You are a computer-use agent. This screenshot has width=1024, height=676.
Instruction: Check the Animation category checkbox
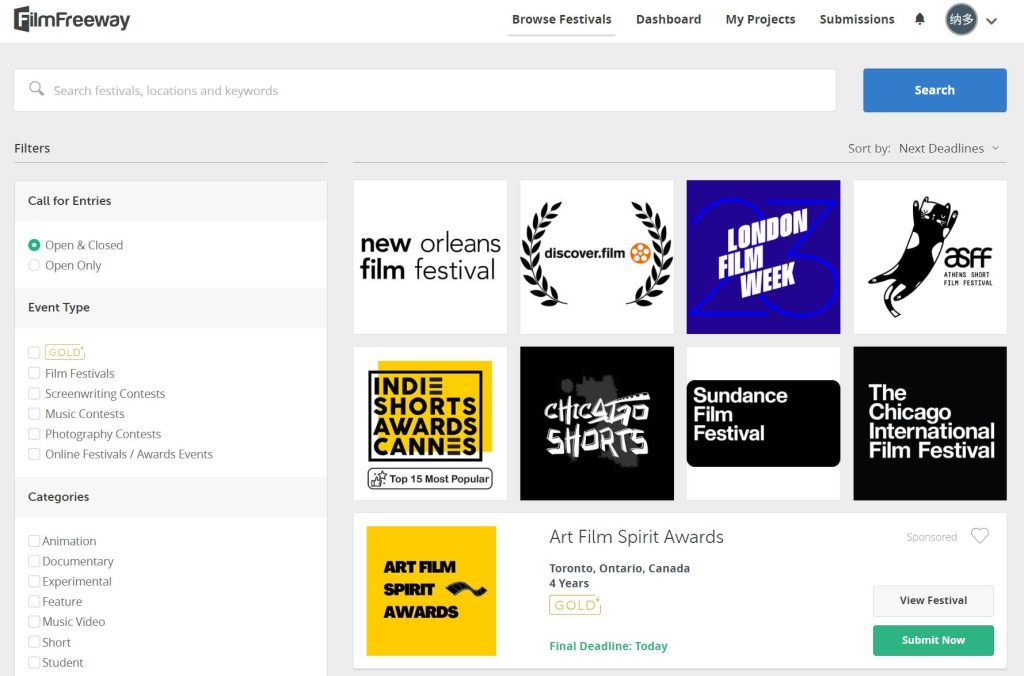click(x=34, y=541)
